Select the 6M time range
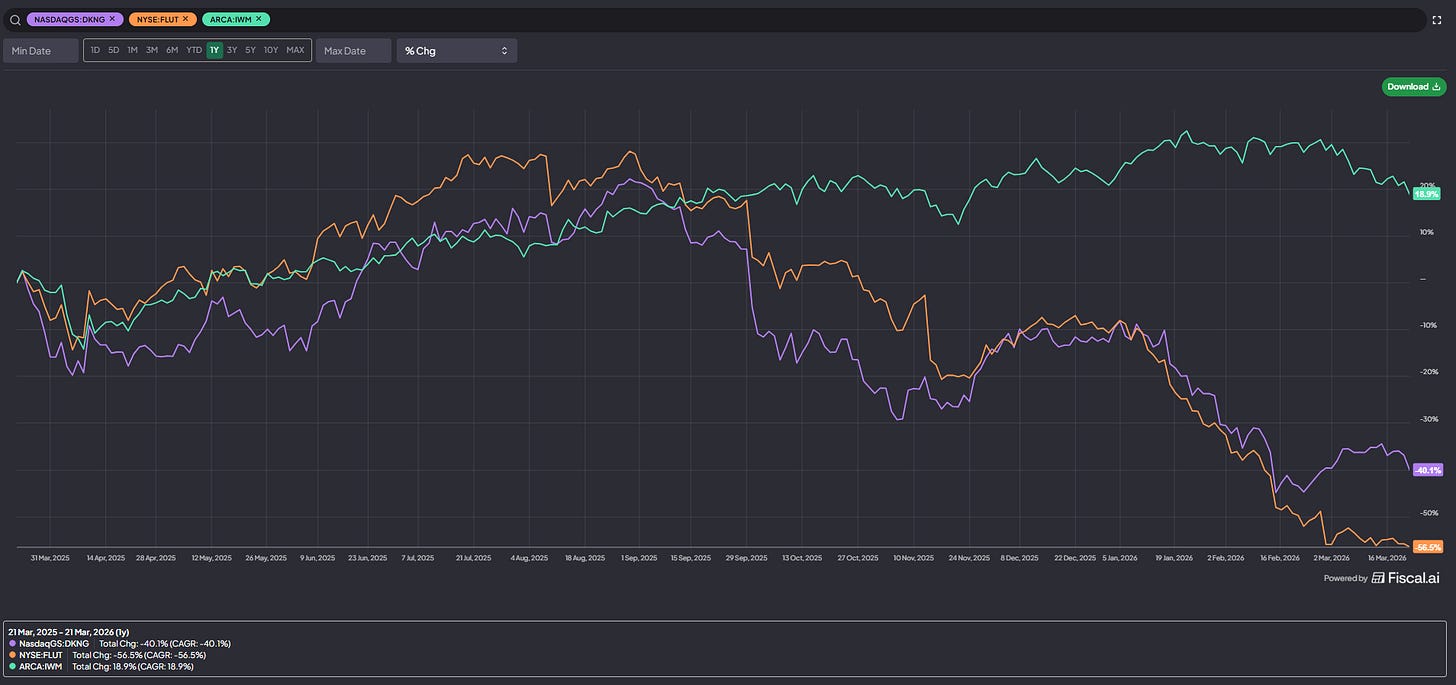1456x685 pixels. coord(172,50)
